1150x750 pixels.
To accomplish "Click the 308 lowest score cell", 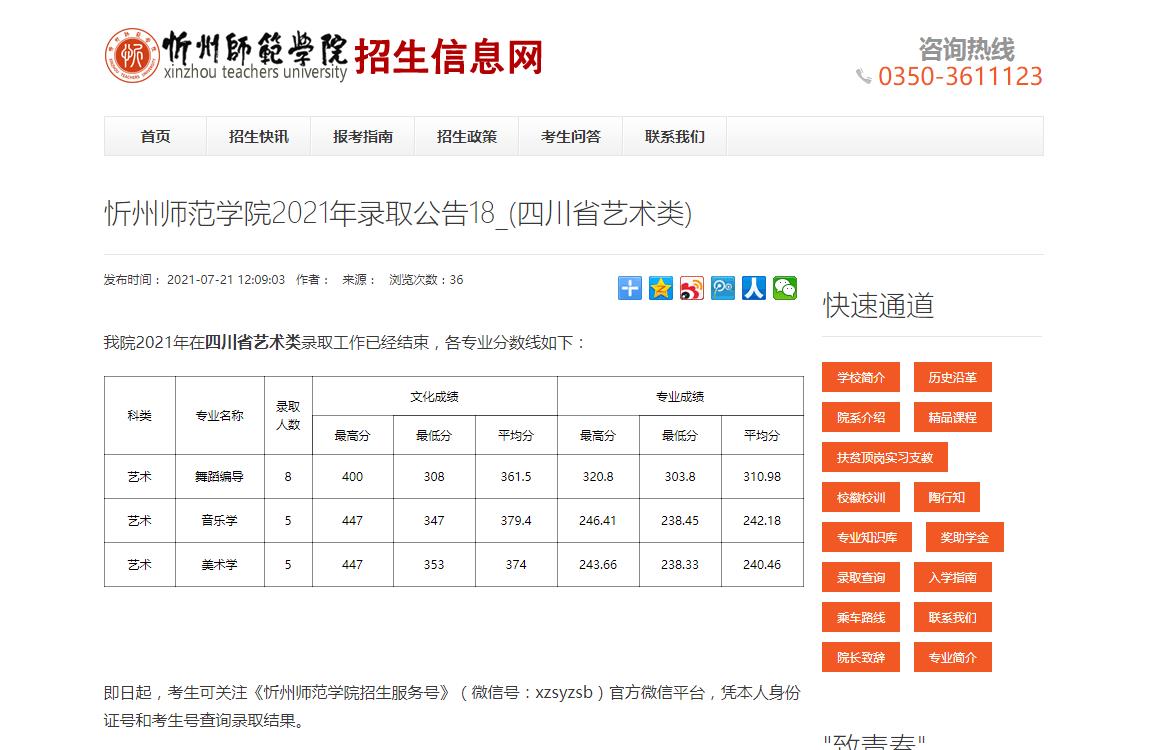I will 434,477.
